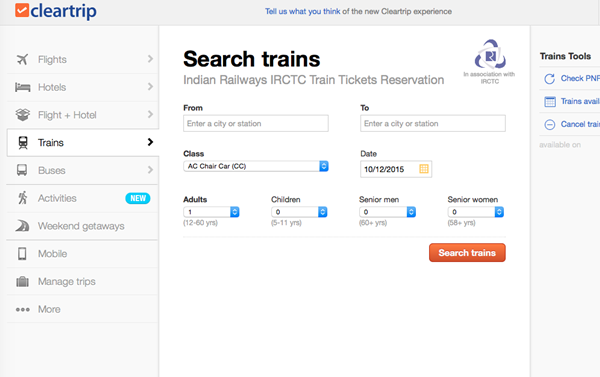The height and width of the screenshot is (377, 600).
Task: Click the Check PNR refresh icon
Action: (549, 79)
